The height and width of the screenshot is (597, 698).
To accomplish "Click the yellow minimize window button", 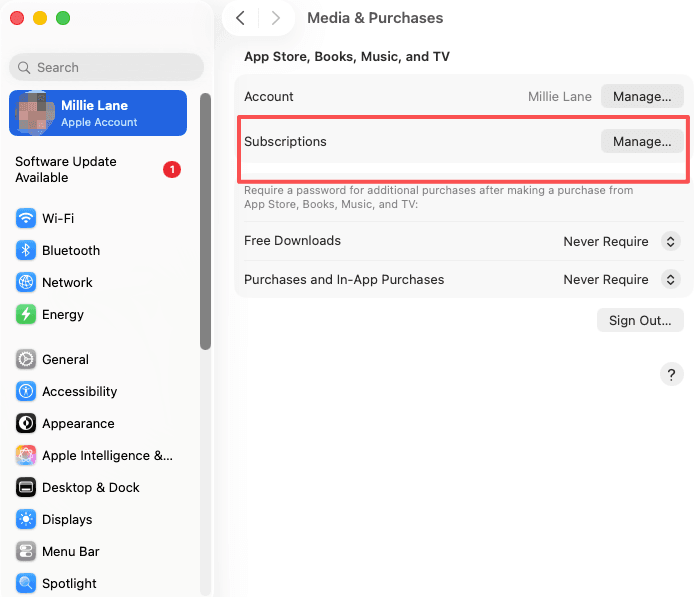I will click(x=40, y=18).
